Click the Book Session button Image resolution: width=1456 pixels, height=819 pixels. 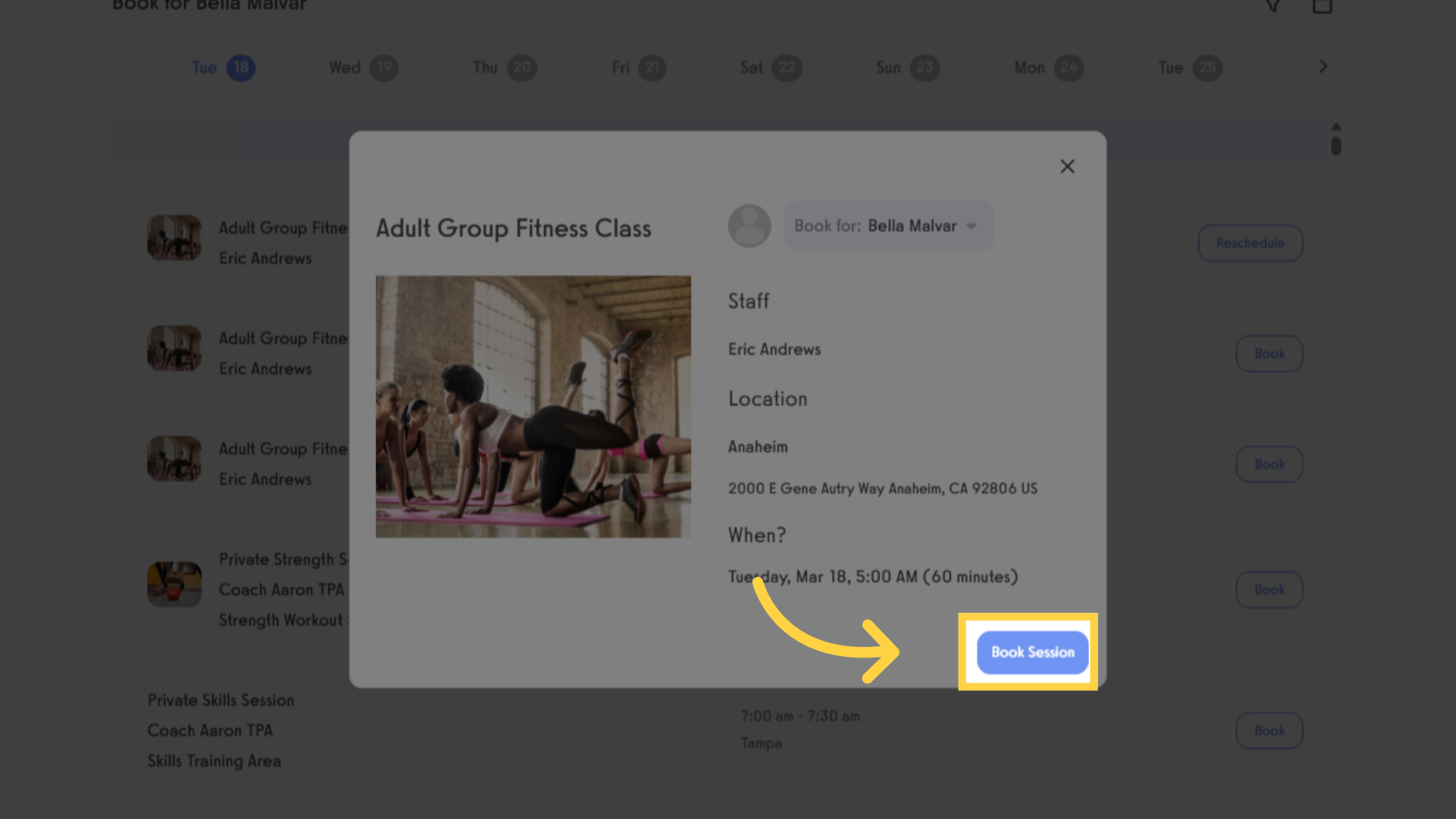tap(1032, 652)
